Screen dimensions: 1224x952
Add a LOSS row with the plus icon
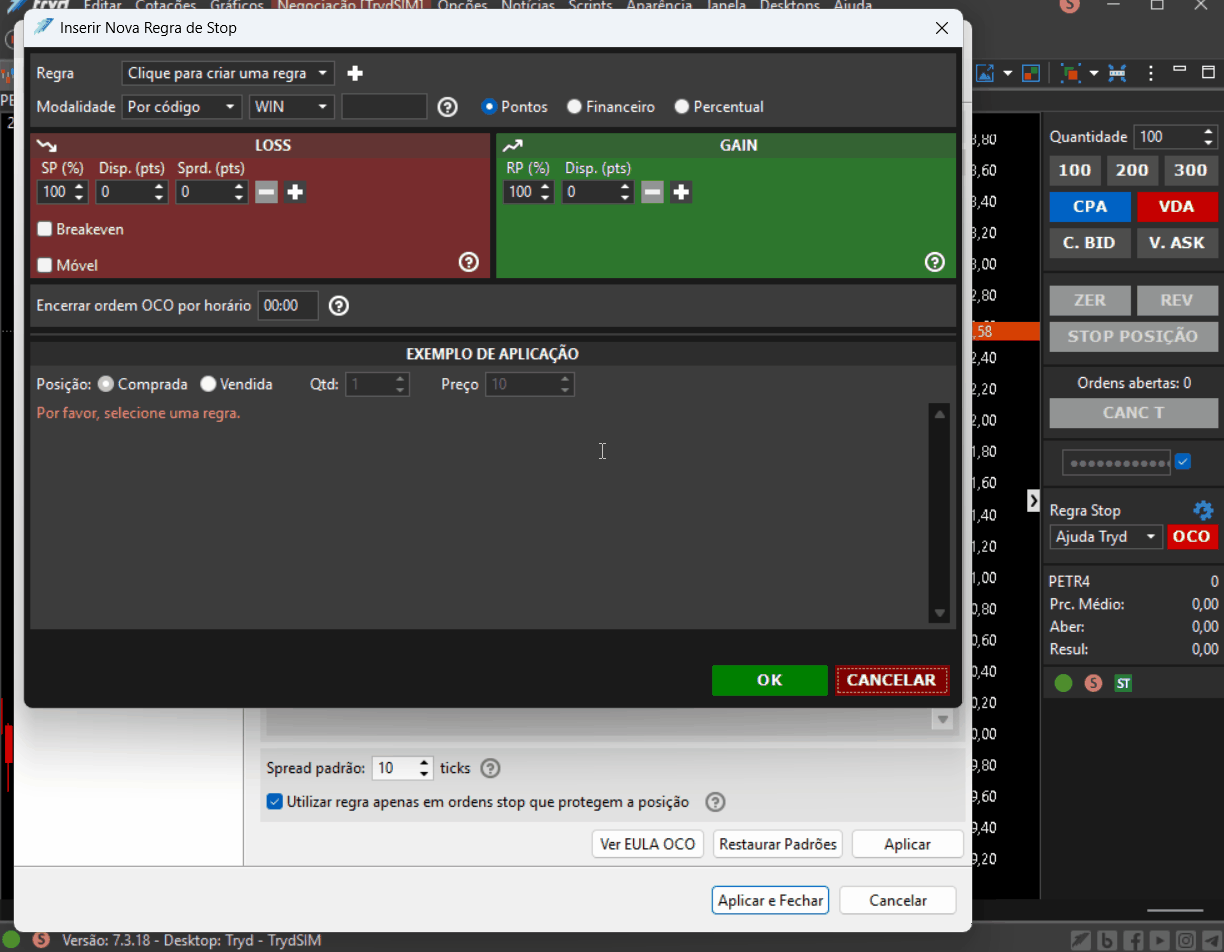(x=295, y=192)
